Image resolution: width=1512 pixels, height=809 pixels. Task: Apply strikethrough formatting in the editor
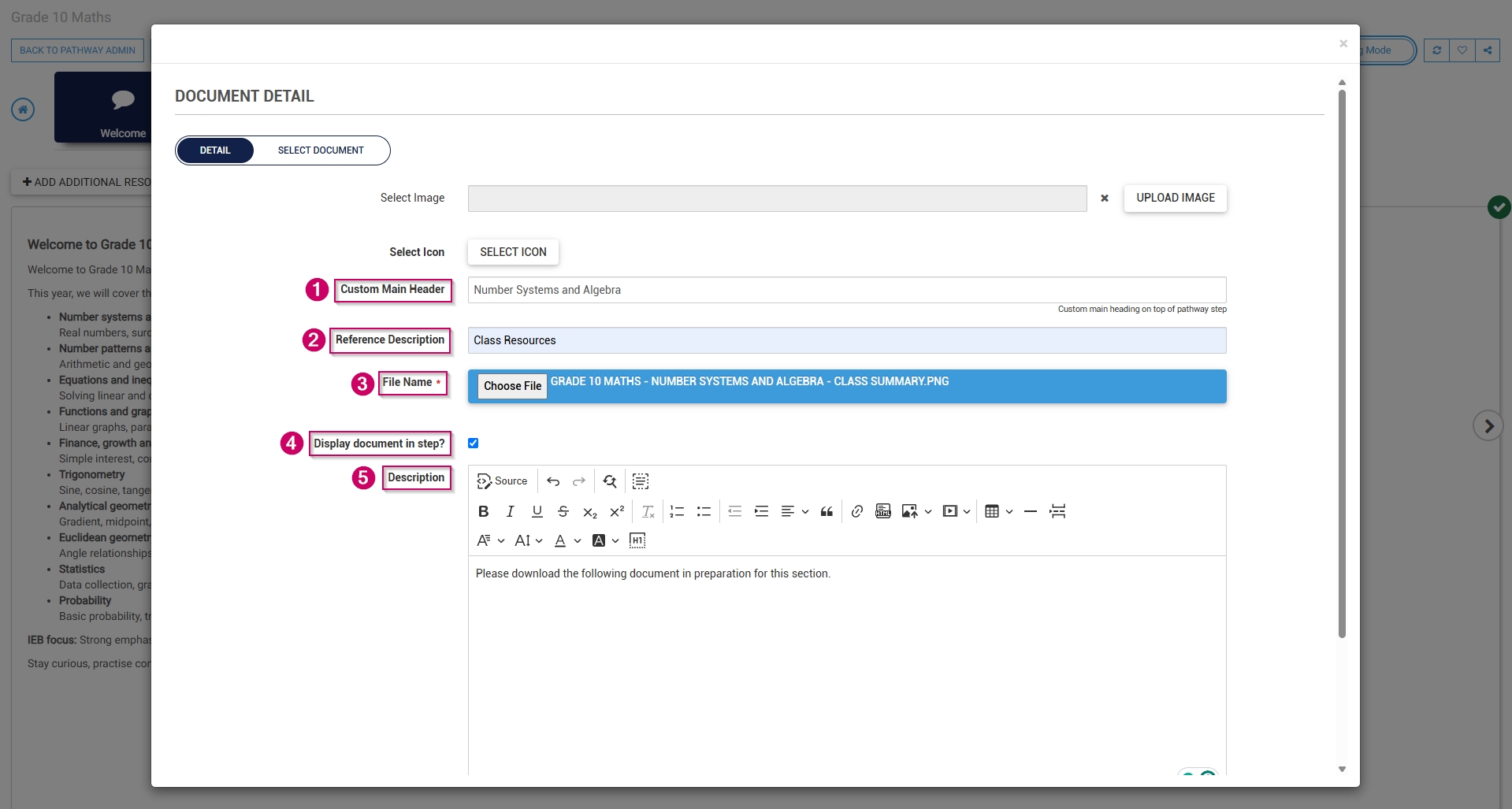coord(563,511)
